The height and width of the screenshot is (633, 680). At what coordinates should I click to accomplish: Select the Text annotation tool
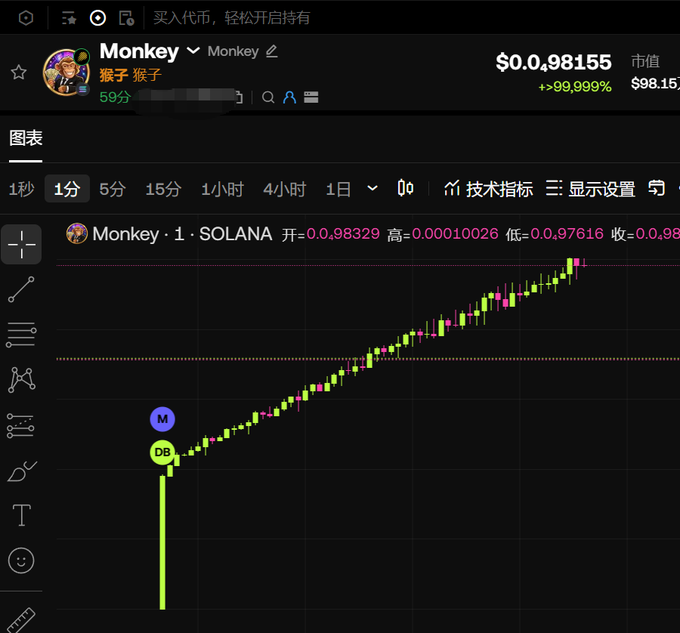point(22,515)
